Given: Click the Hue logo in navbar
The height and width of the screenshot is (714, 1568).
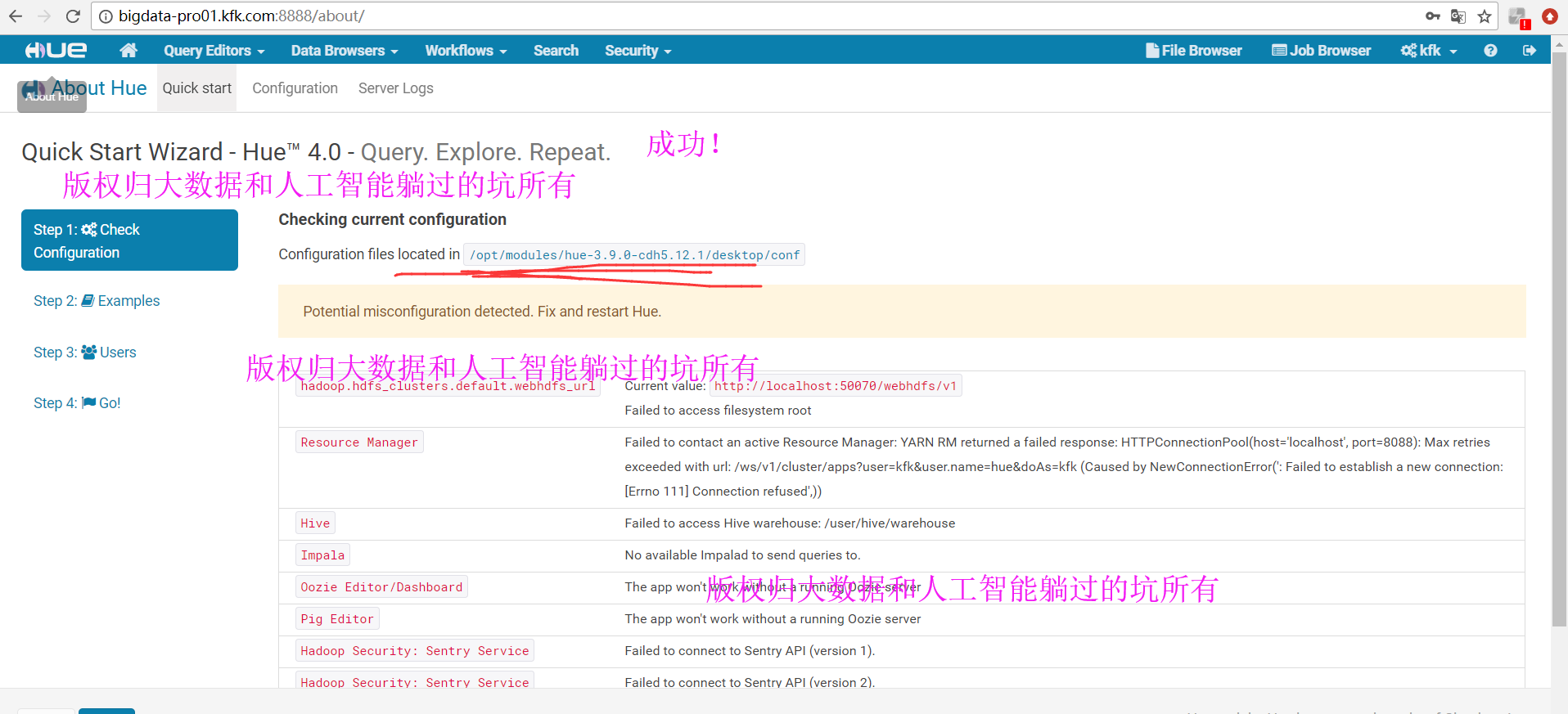Looking at the screenshot, I should [x=56, y=50].
